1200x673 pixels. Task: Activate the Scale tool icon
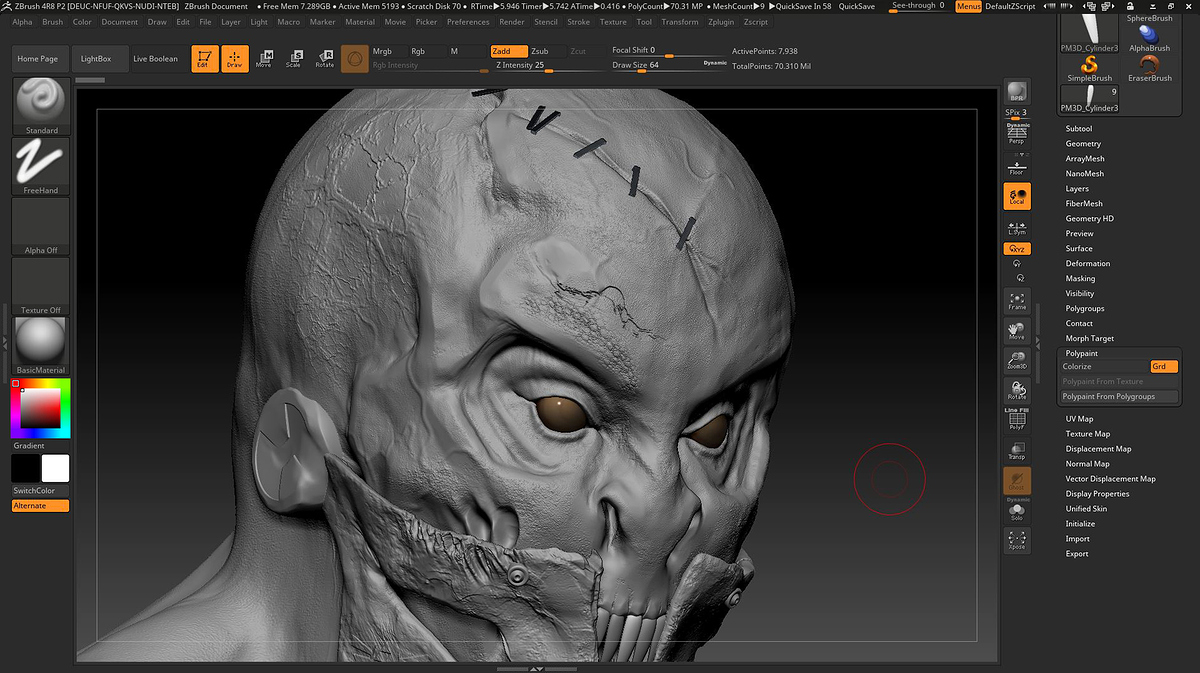294,59
